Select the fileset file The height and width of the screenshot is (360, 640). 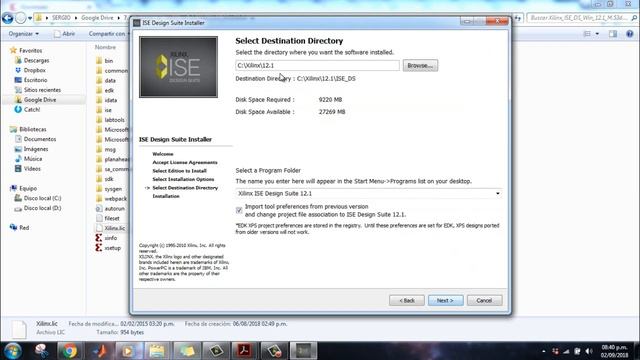[x=112, y=218]
